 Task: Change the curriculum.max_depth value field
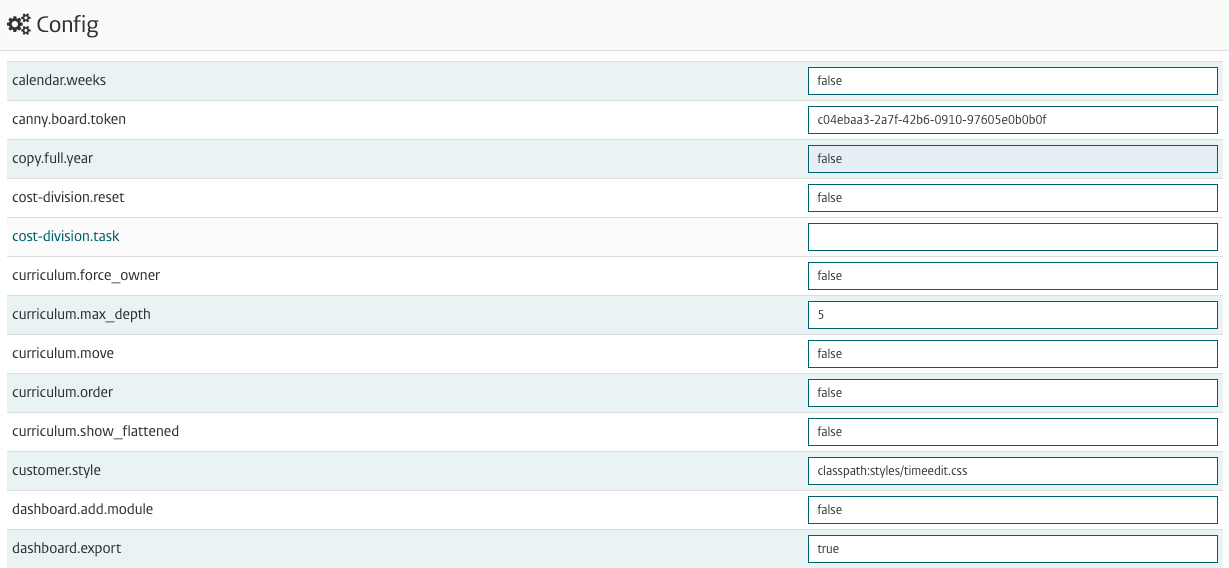point(1012,315)
